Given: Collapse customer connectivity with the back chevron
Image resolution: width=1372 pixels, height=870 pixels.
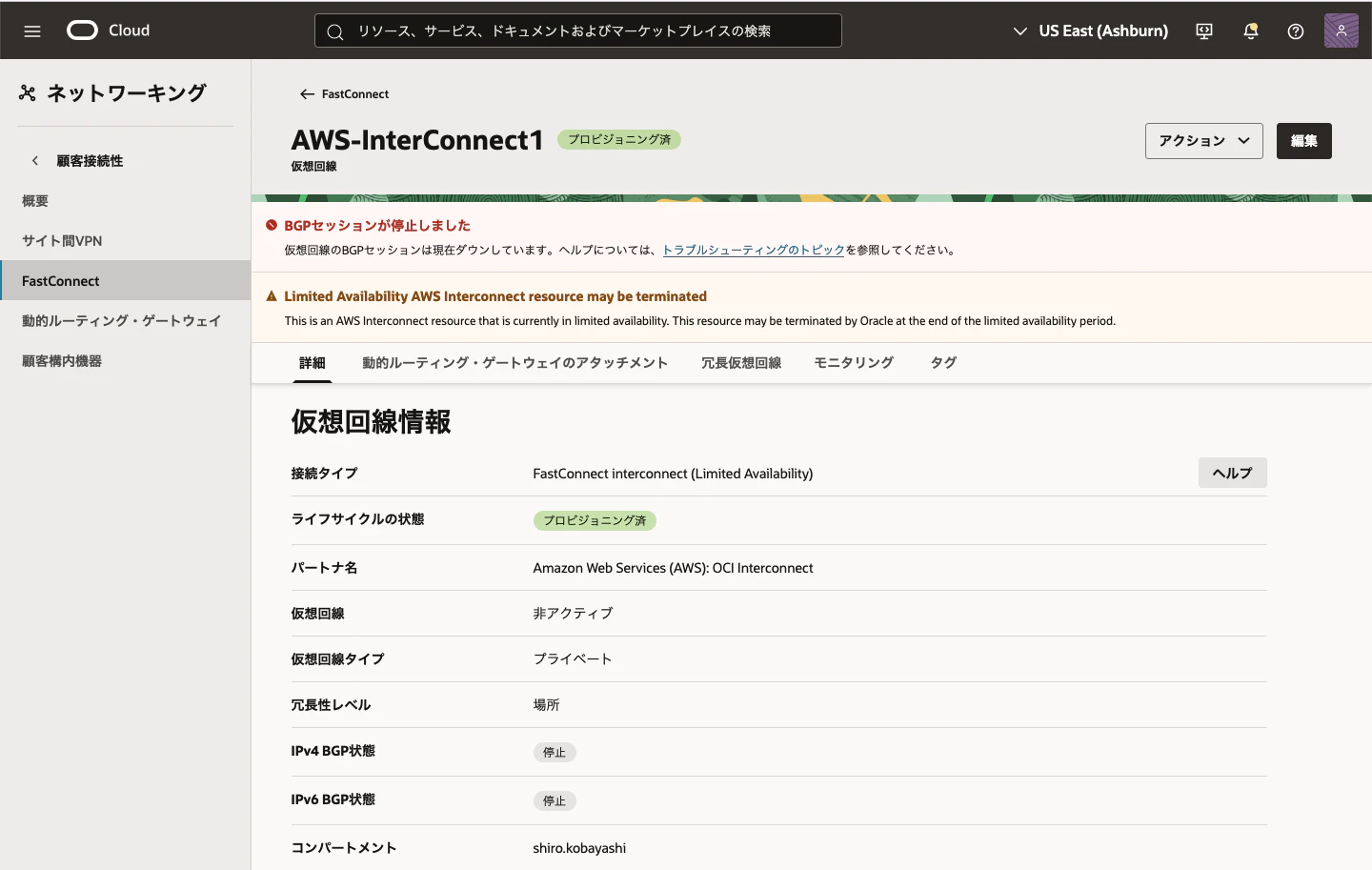Looking at the screenshot, I should coord(35,161).
